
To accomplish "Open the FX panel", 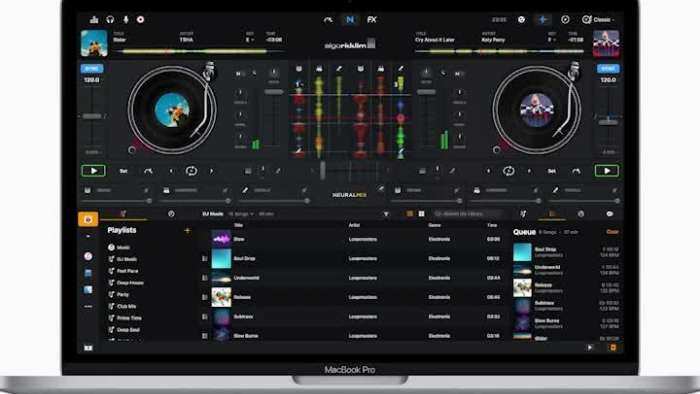I will pos(371,20).
